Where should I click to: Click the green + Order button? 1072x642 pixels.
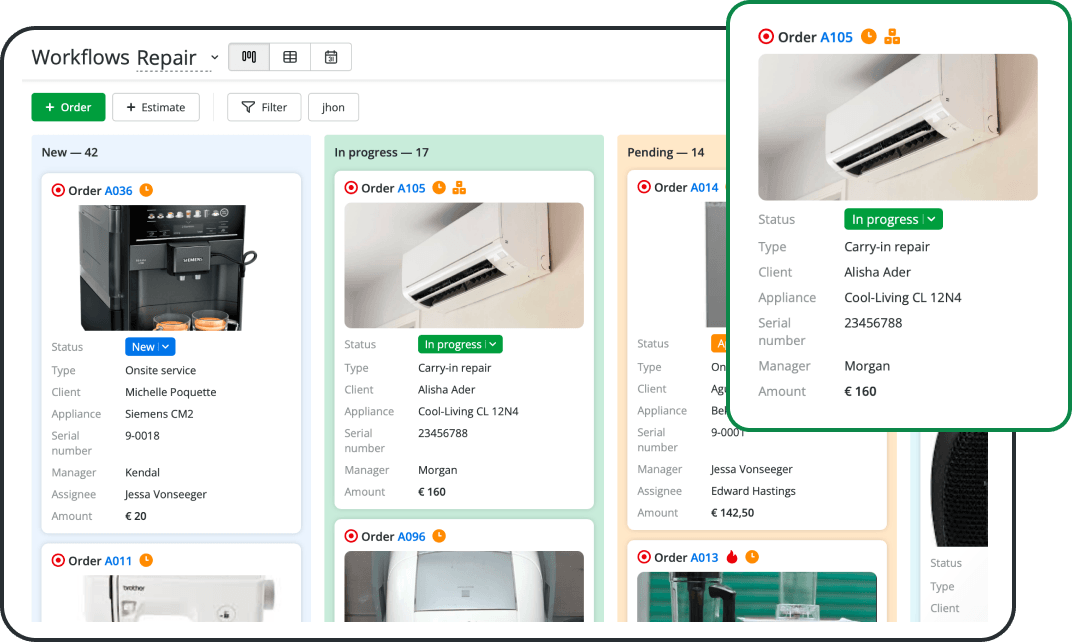[68, 107]
